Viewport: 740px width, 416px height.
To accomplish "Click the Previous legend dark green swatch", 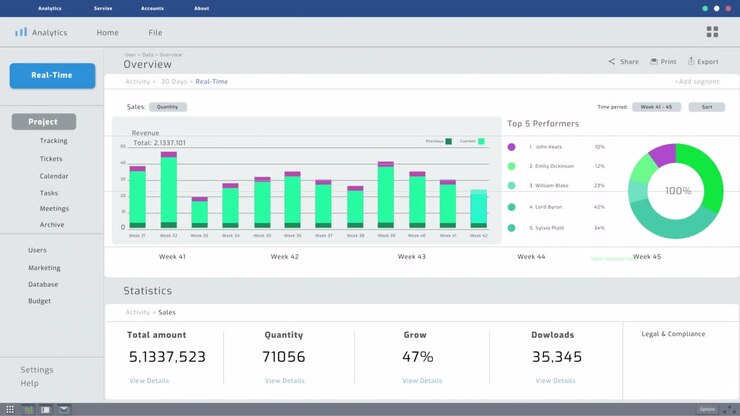I will pos(449,141).
